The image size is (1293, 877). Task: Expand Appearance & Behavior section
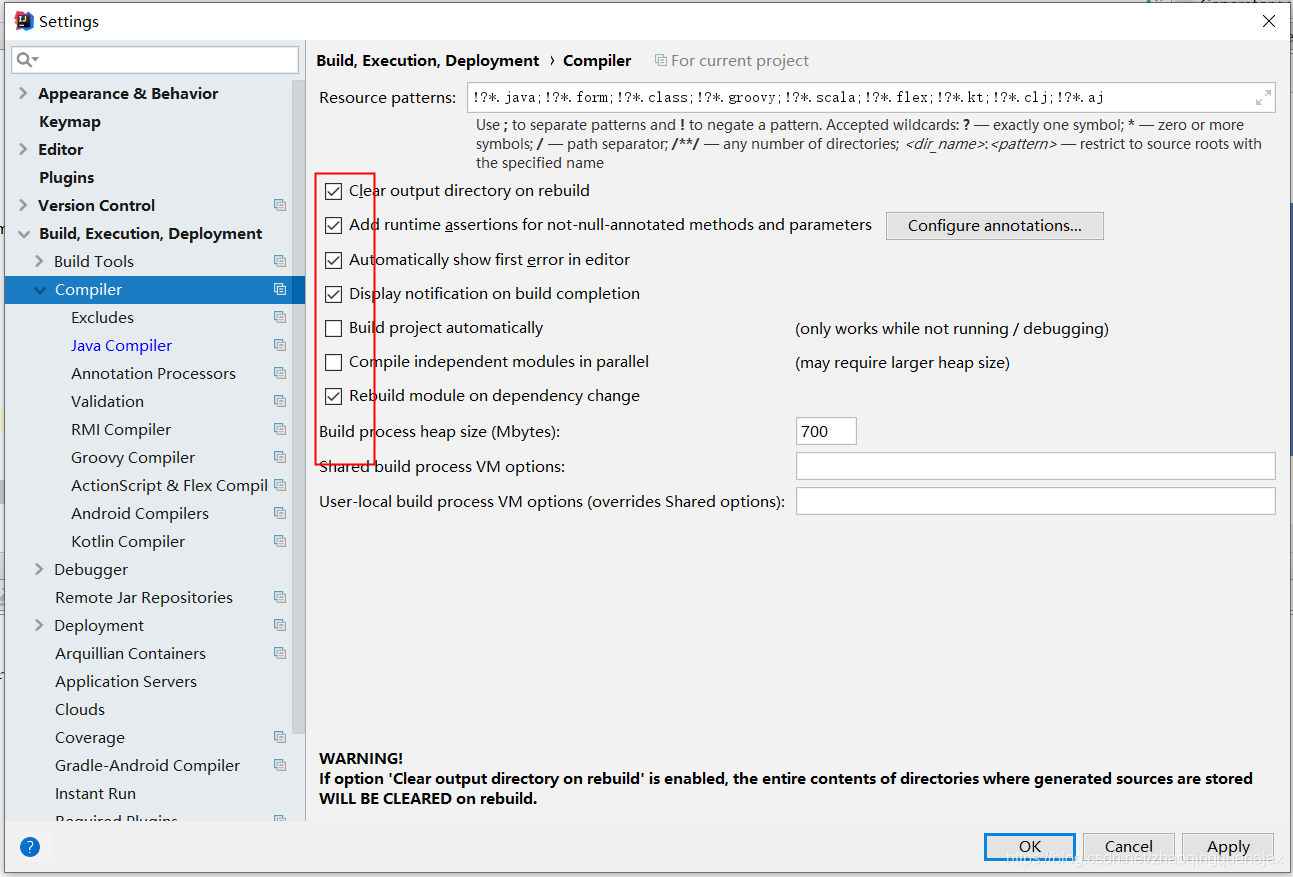click(23, 93)
